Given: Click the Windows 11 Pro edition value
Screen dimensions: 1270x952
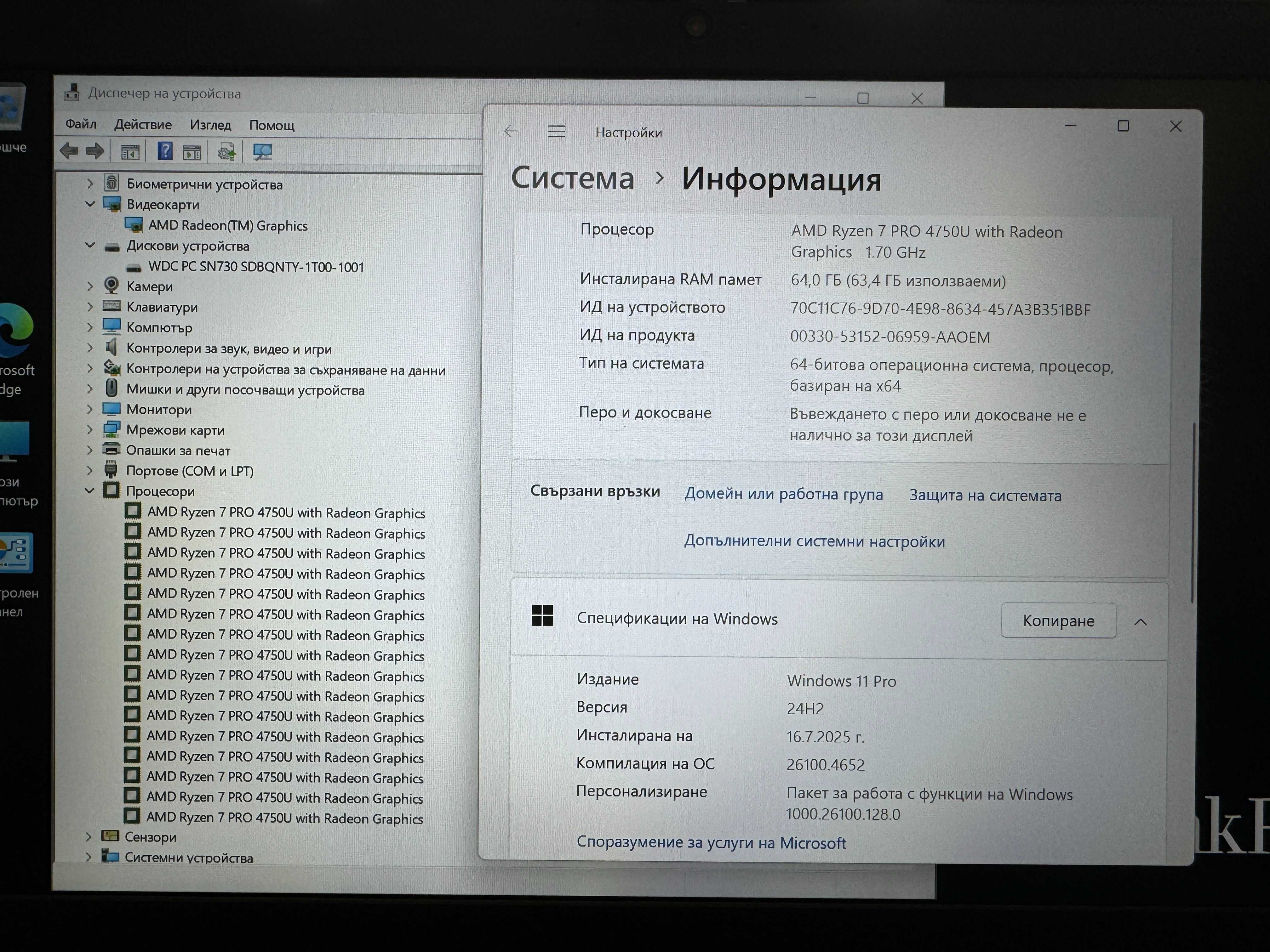Looking at the screenshot, I should (x=841, y=681).
